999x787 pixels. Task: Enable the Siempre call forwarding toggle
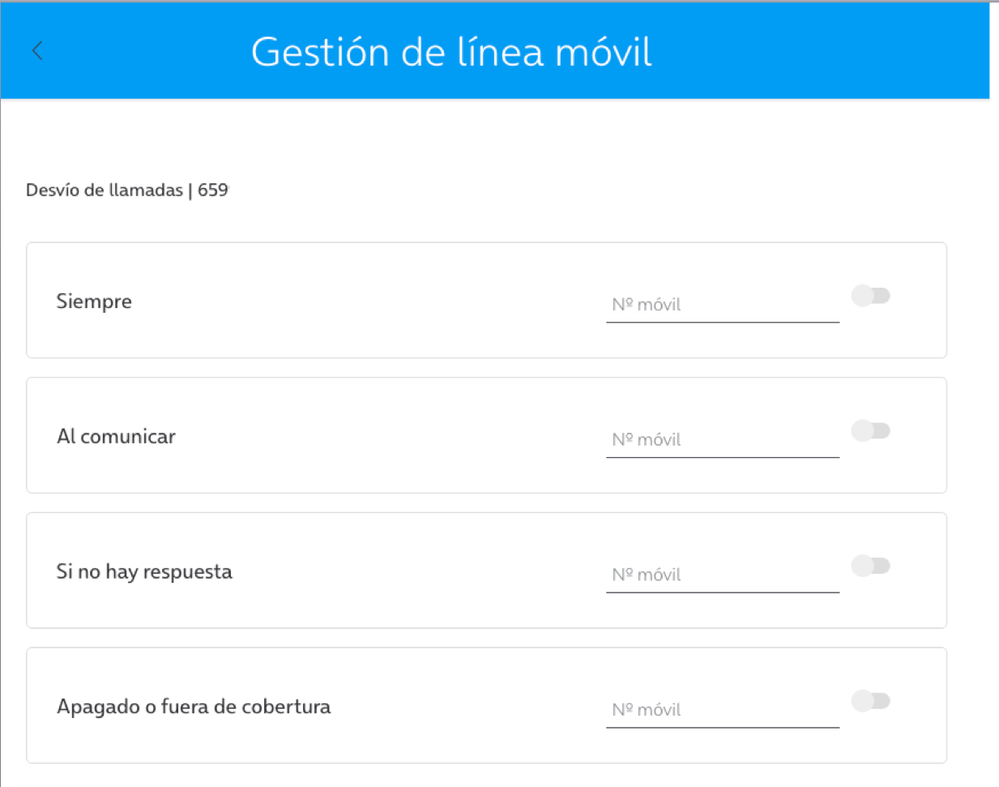[870, 296]
